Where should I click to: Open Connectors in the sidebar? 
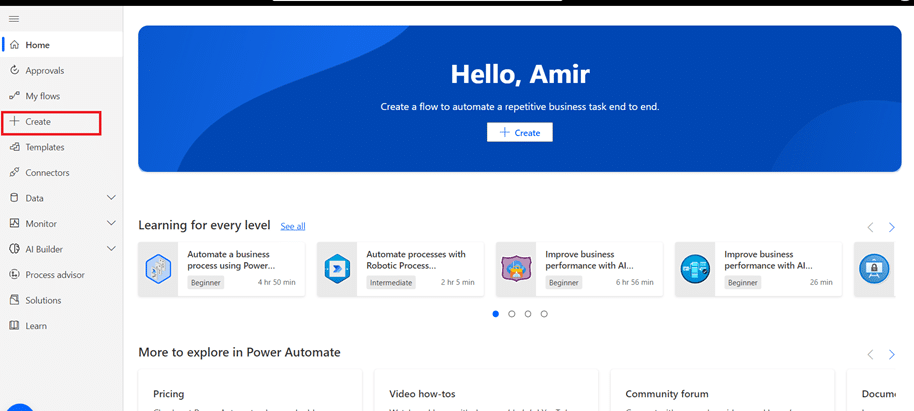pos(61,173)
